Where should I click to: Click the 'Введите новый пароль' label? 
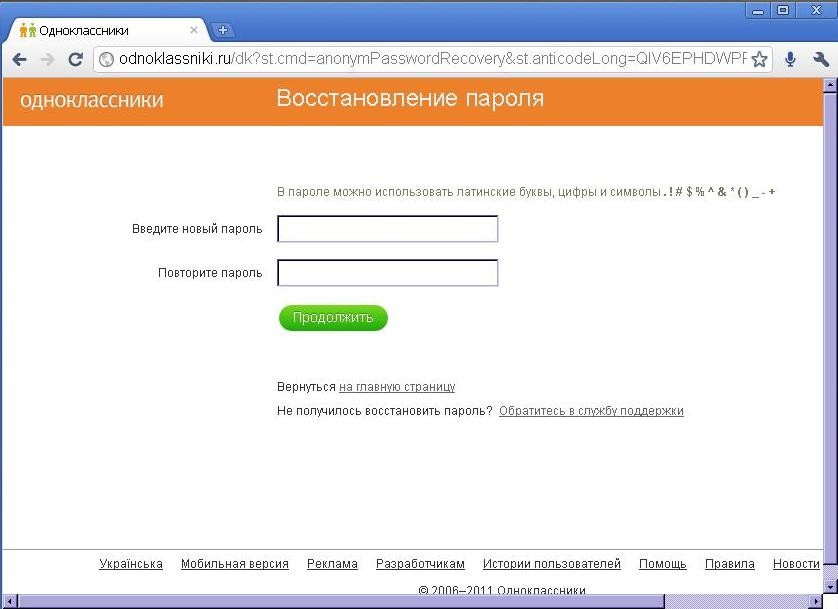197,229
